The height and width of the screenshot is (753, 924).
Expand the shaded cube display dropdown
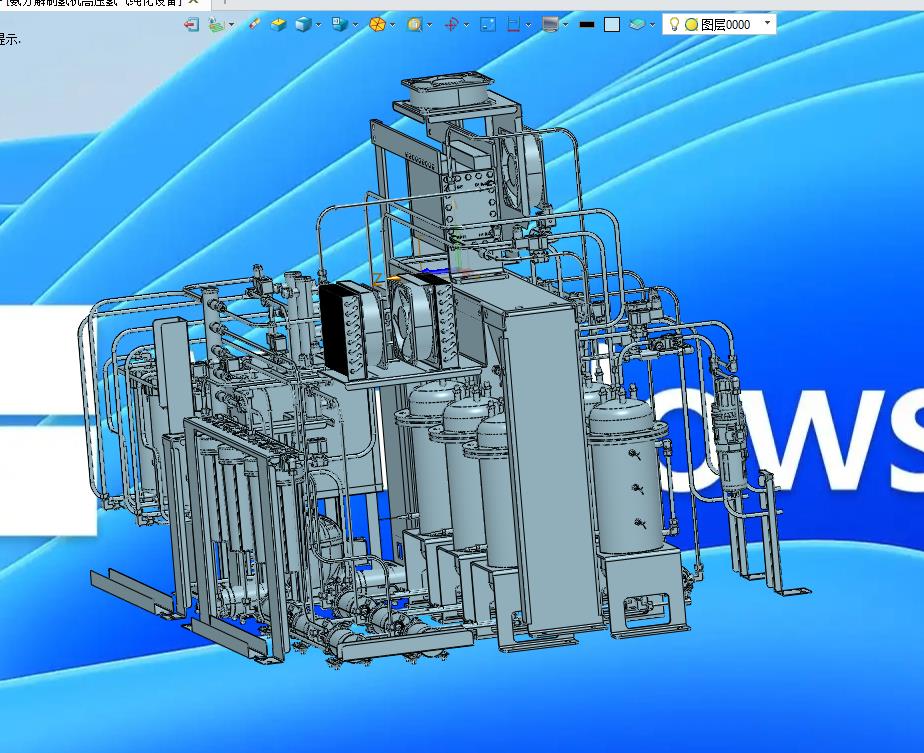[x=318, y=25]
